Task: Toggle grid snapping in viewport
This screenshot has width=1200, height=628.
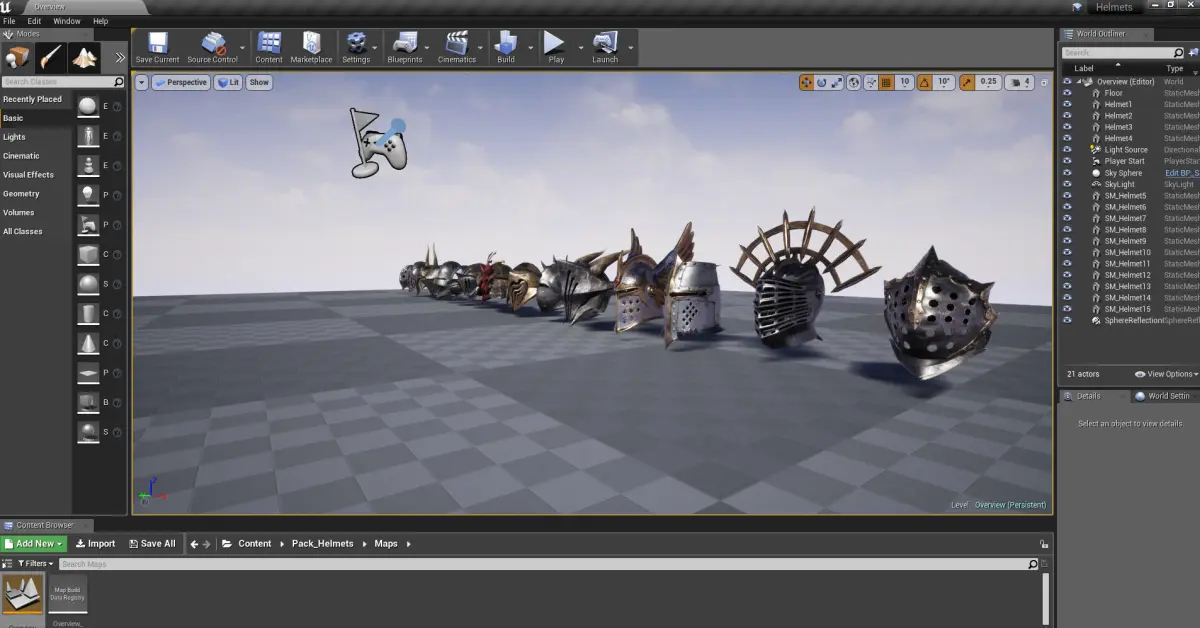Action: tap(887, 82)
